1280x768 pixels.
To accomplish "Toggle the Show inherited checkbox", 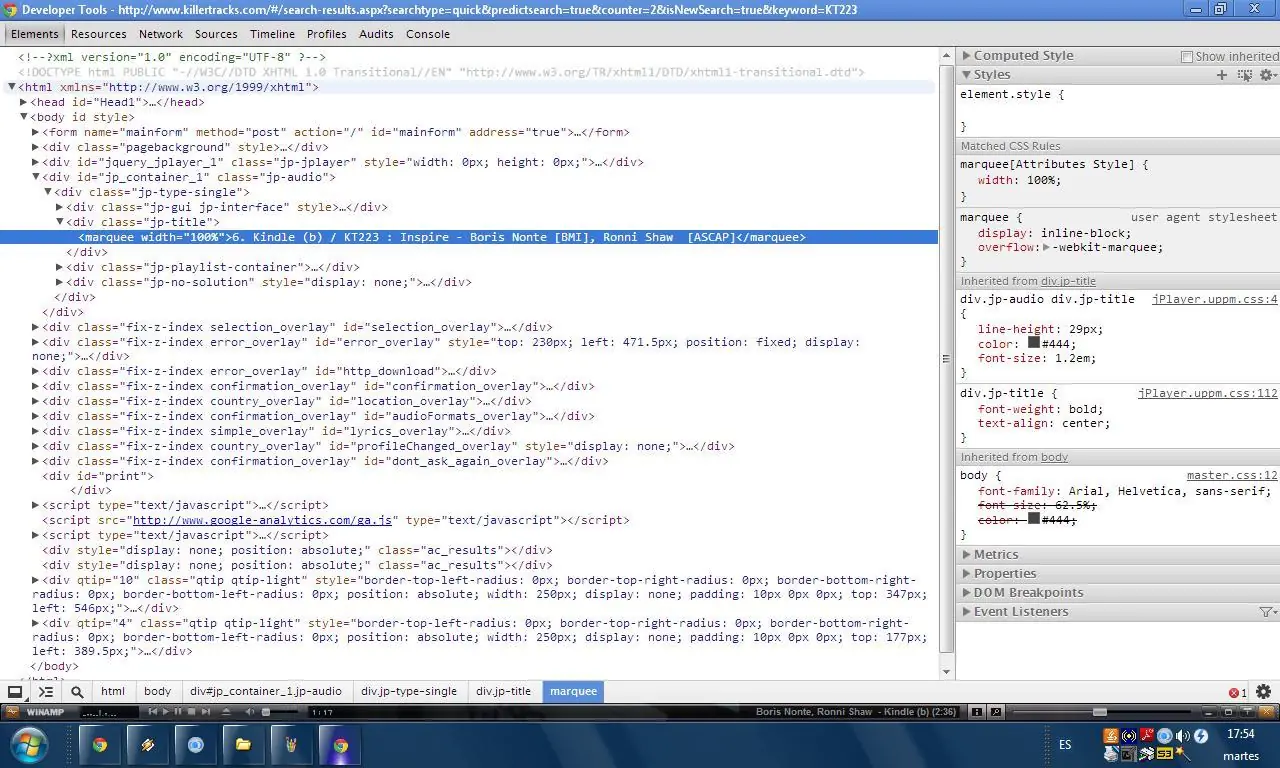I will pyautogui.click(x=1187, y=57).
